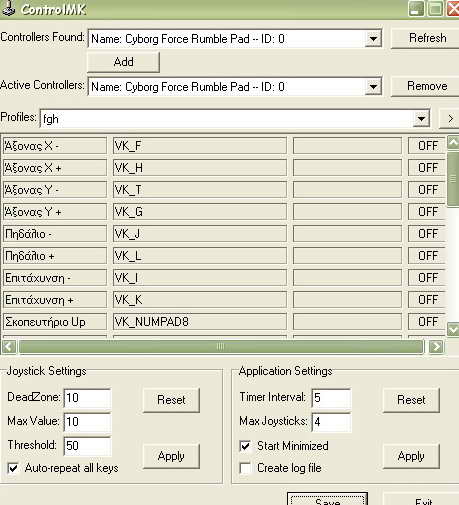Viewport: 459px width, 505px height.
Task: Expand the Active Controllers dropdown
Action: pos(373,87)
